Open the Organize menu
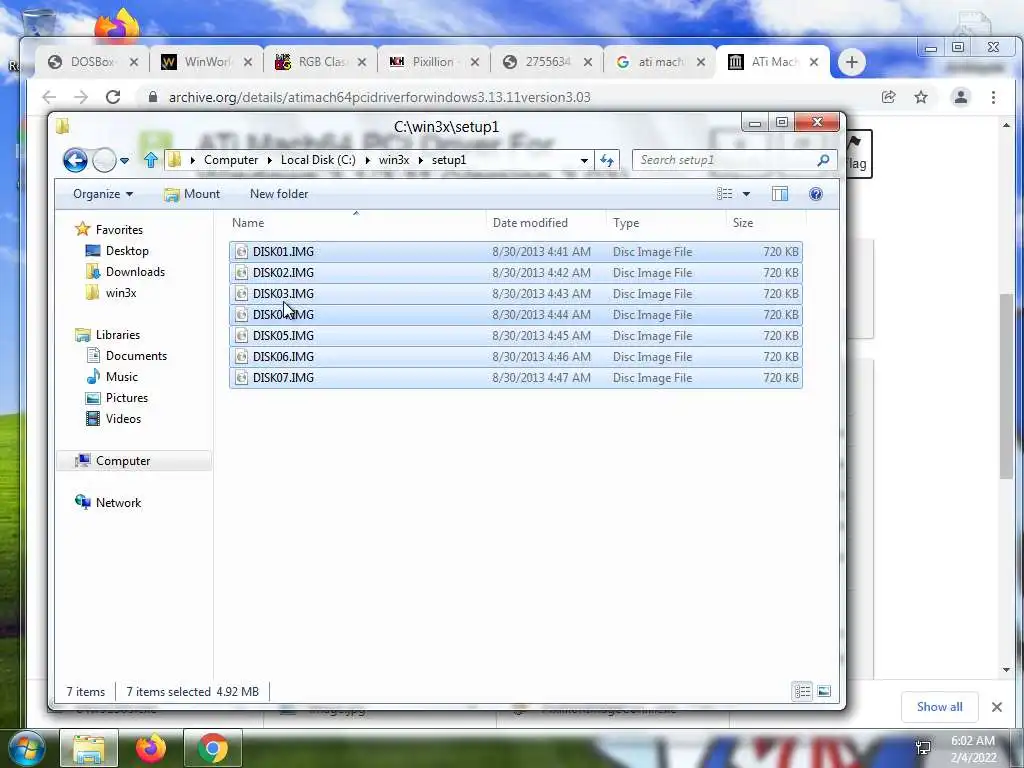The width and height of the screenshot is (1024, 768). 103,194
